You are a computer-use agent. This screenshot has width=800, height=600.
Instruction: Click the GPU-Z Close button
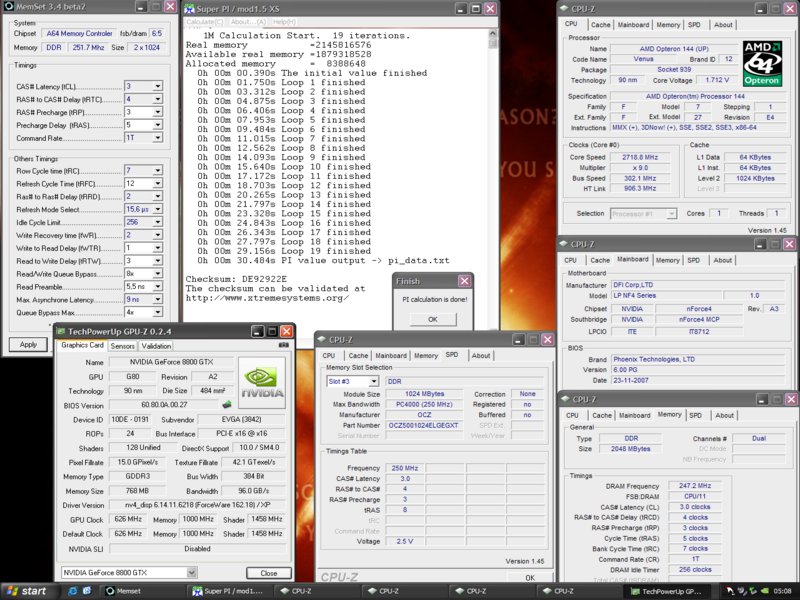point(269,573)
